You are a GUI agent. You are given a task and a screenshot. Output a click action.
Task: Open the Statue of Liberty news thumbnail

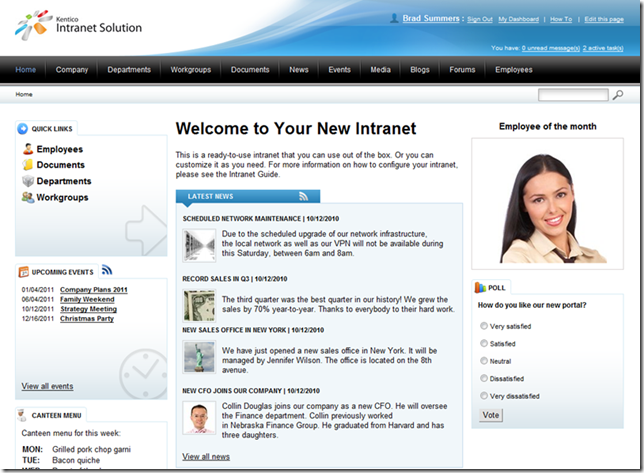[x=199, y=357]
